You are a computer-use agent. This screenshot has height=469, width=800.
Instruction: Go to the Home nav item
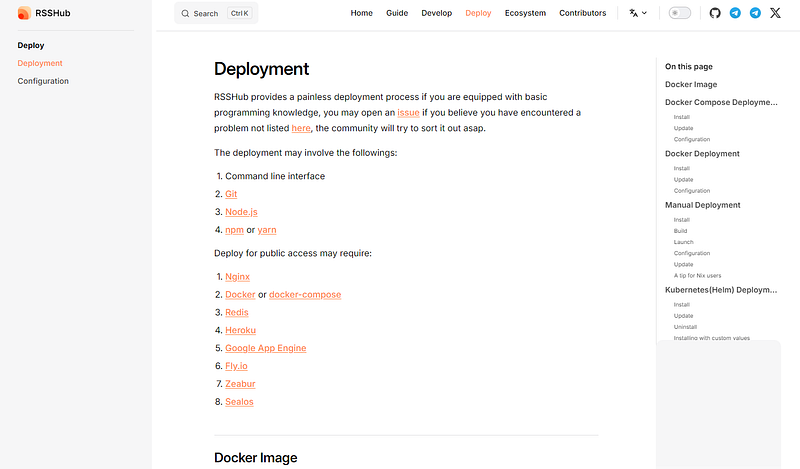(362, 13)
